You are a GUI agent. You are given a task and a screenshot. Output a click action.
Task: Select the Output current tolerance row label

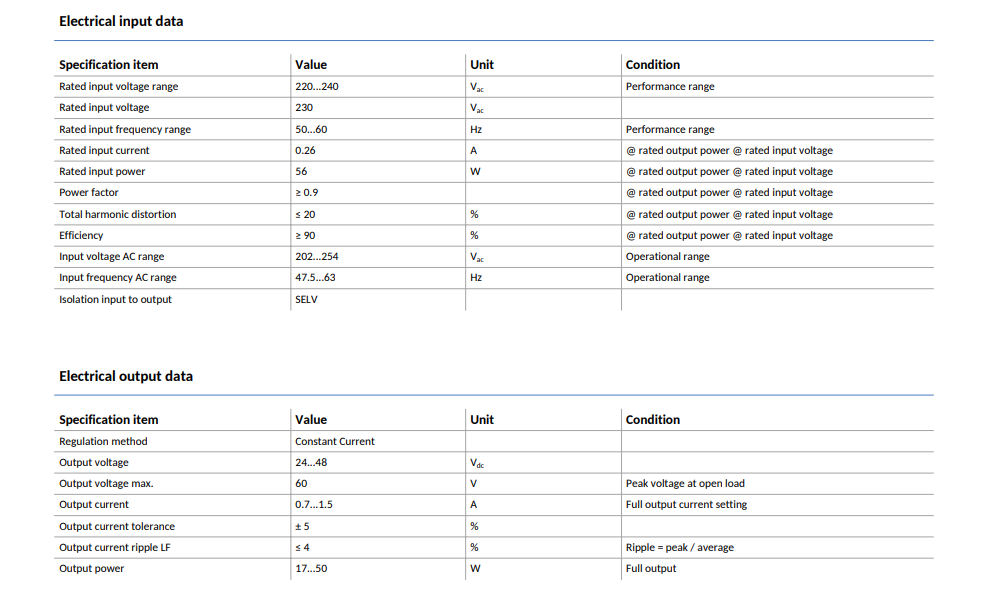[117, 527]
